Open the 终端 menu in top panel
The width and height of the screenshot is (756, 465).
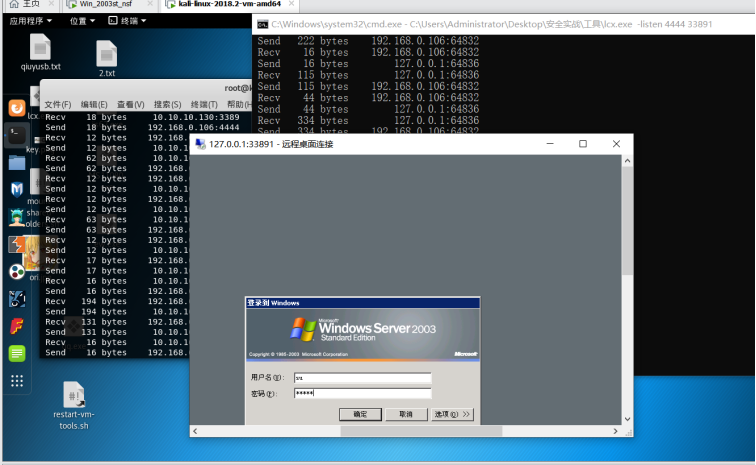coord(127,21)
